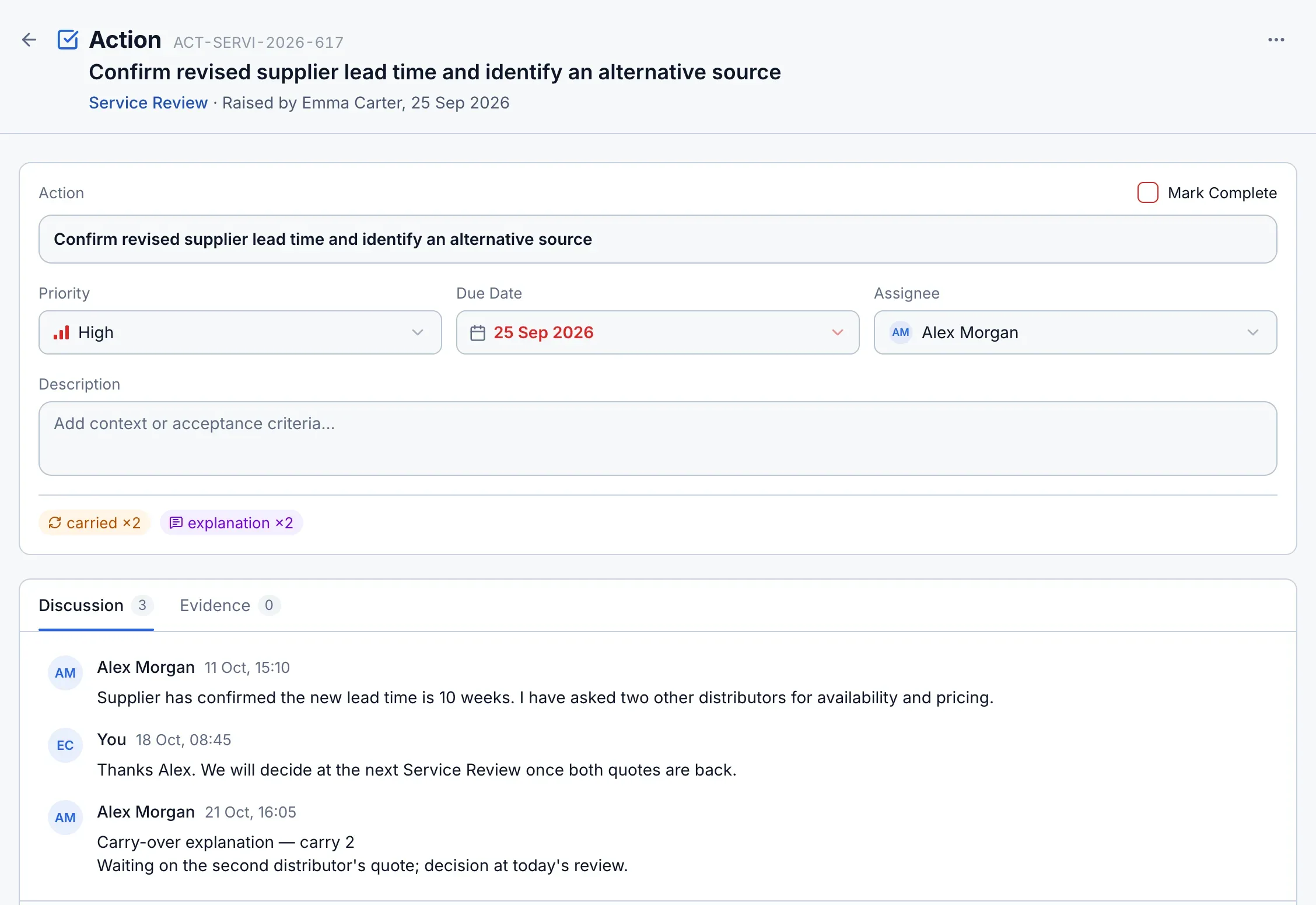Click 'Raised by Emma Carter, 25 Sep 2026'
This screenshot has height=905, width=1316.
point(366,103)
